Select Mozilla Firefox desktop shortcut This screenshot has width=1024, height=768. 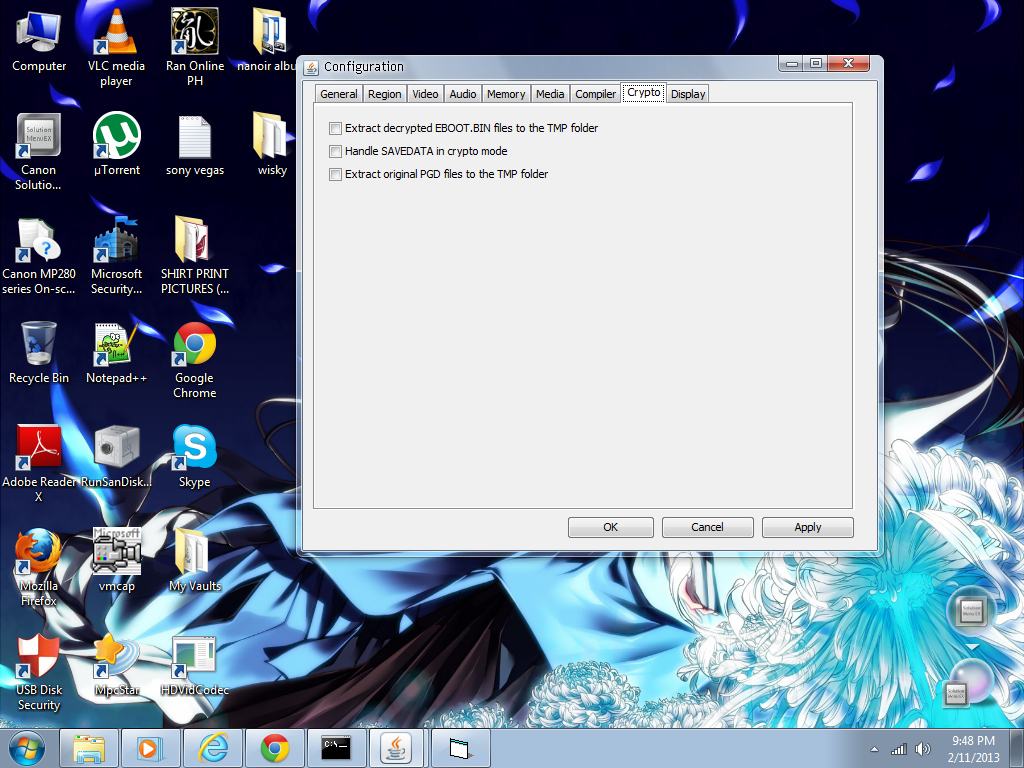(39, 568)
